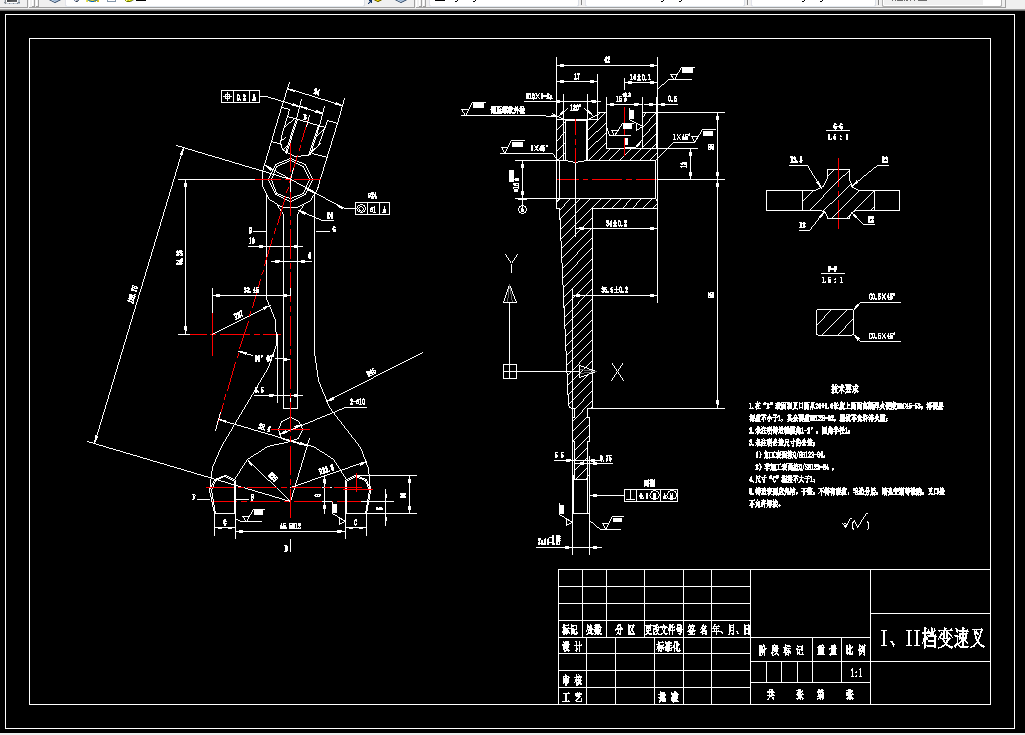Select the title text I、II档变速叉
1025x735 pixels.
932,638
